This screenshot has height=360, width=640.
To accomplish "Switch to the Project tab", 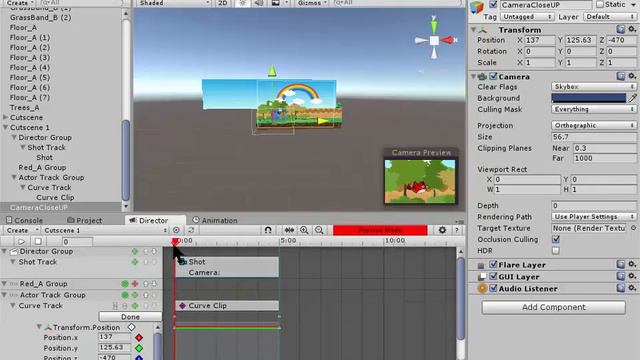I will coord(84,220).
